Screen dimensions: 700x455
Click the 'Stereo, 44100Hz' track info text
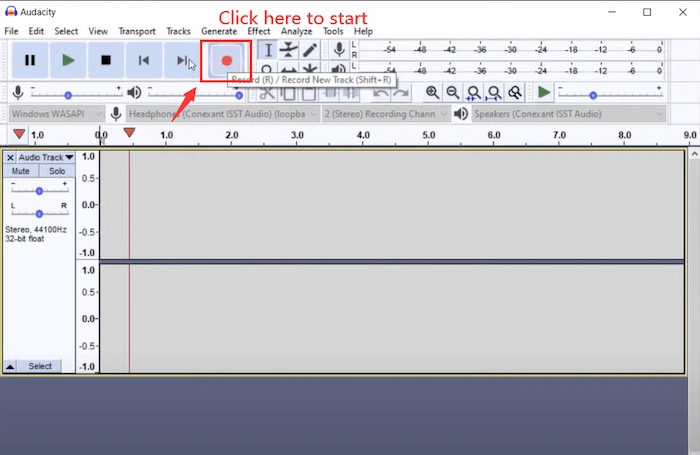(x=36, y=230)
